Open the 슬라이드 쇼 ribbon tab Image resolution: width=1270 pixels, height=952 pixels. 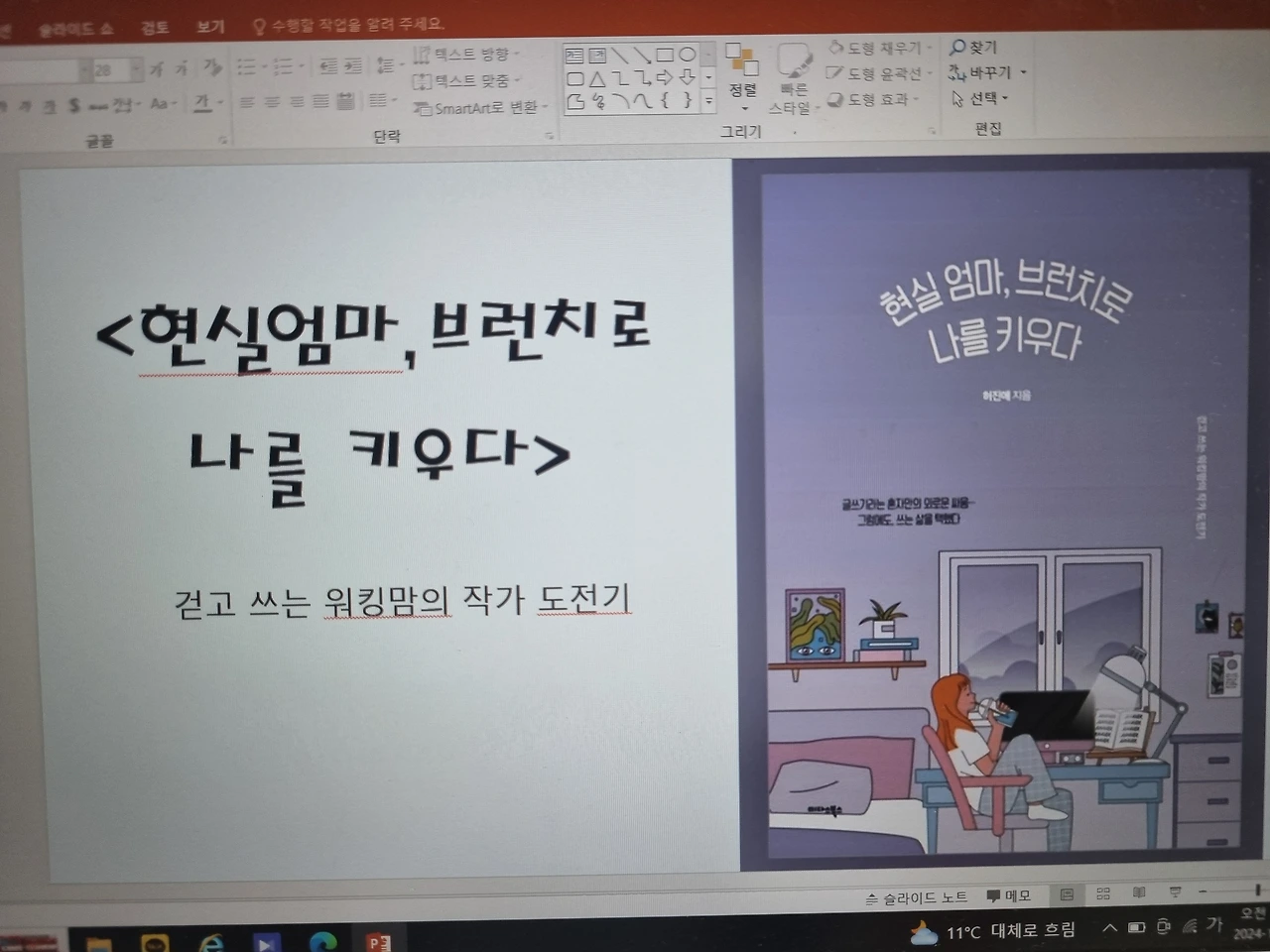click(75, 29)
